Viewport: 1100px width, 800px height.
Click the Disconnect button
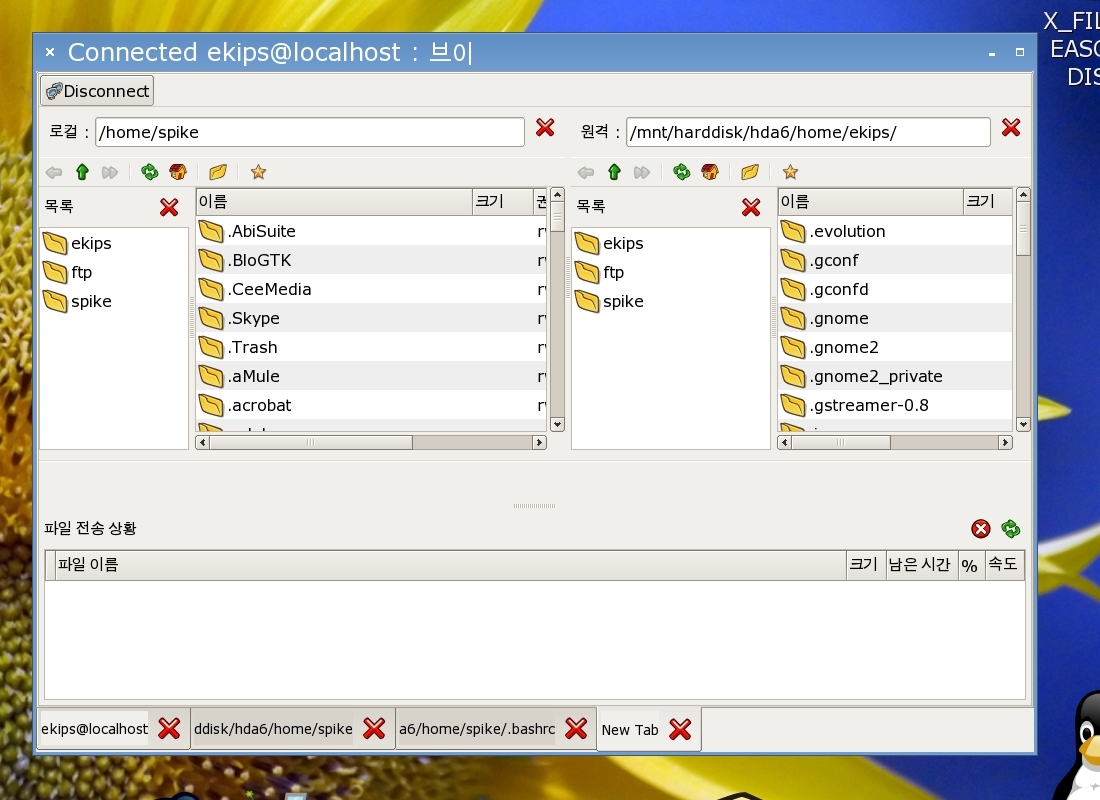[x=97, y=91]
